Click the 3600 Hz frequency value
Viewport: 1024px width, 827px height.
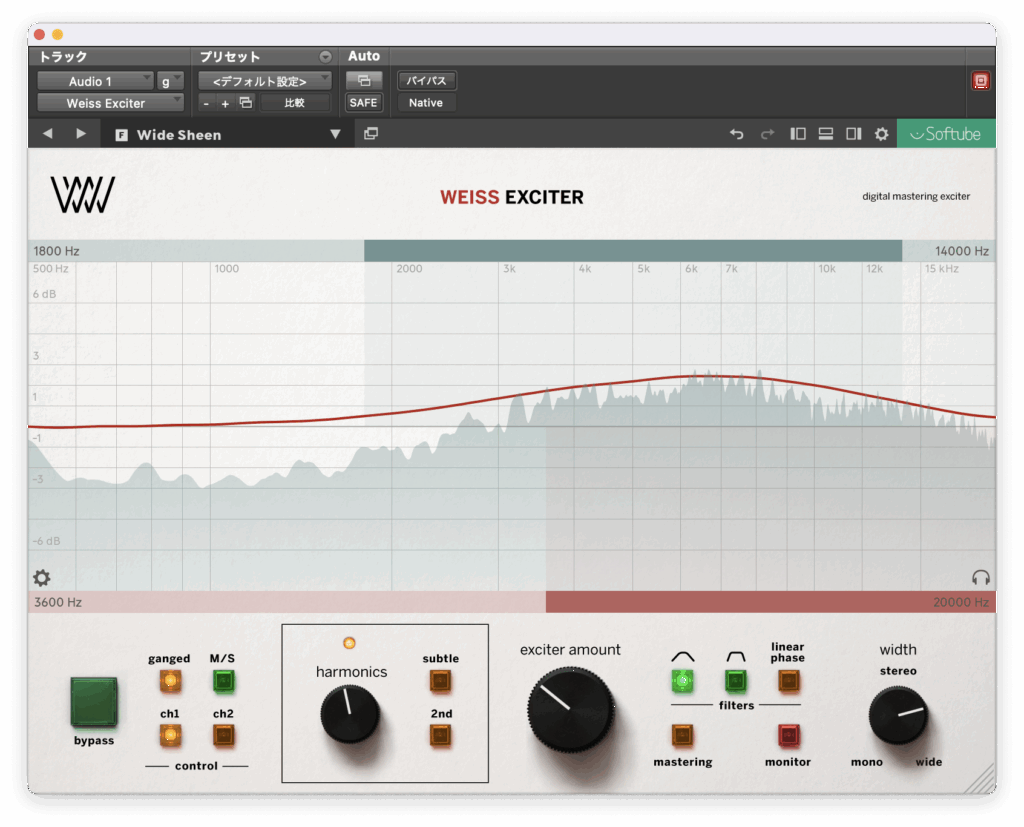[x=58, y=602]
